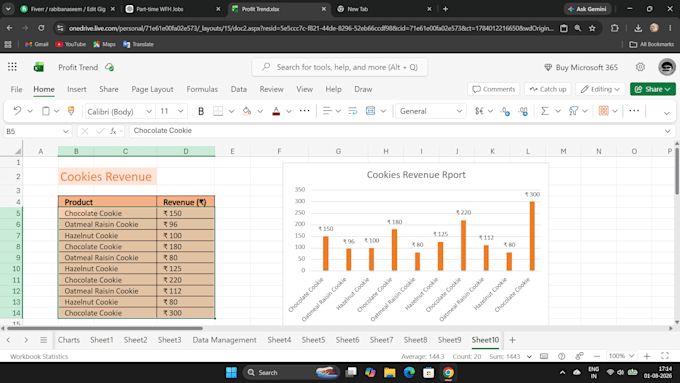The width and height of the screenshot is (680, 383).
Task: Select the Format Painter icon
Action: coord(71,111)
